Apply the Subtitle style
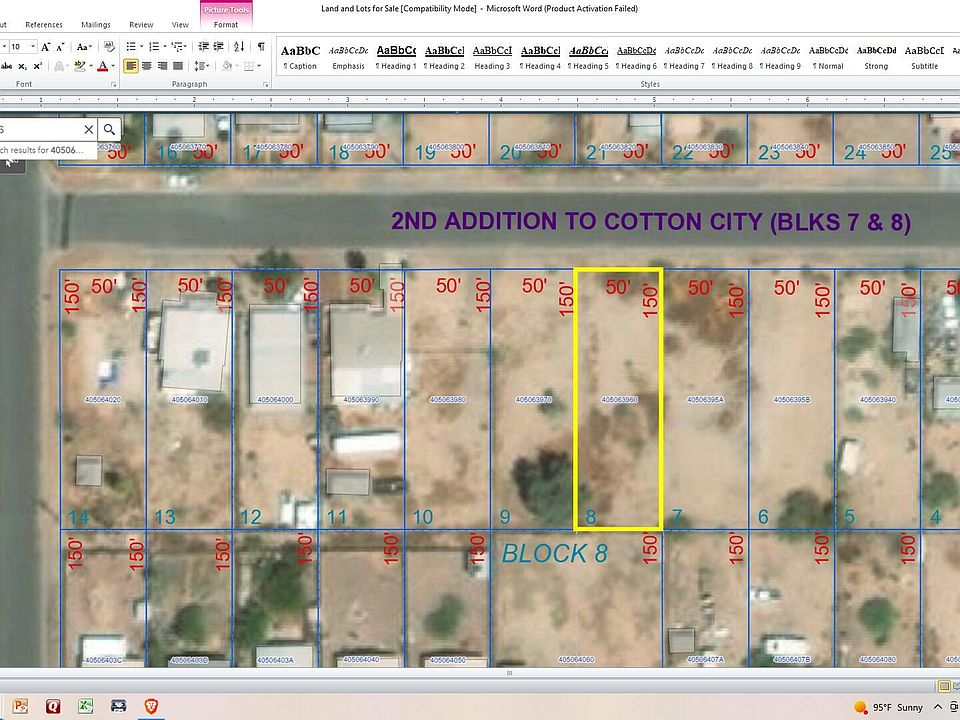Screen dimensions: 960x720 pyautogui.click(x=924, y=58)
